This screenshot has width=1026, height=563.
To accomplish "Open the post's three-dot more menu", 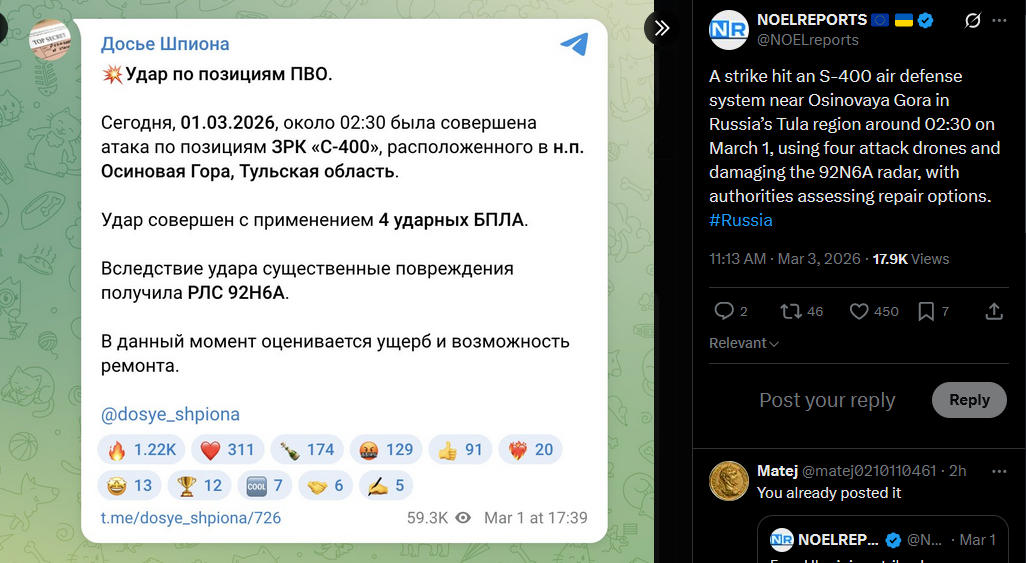I will pyautogui.click(x=999, y=21).
